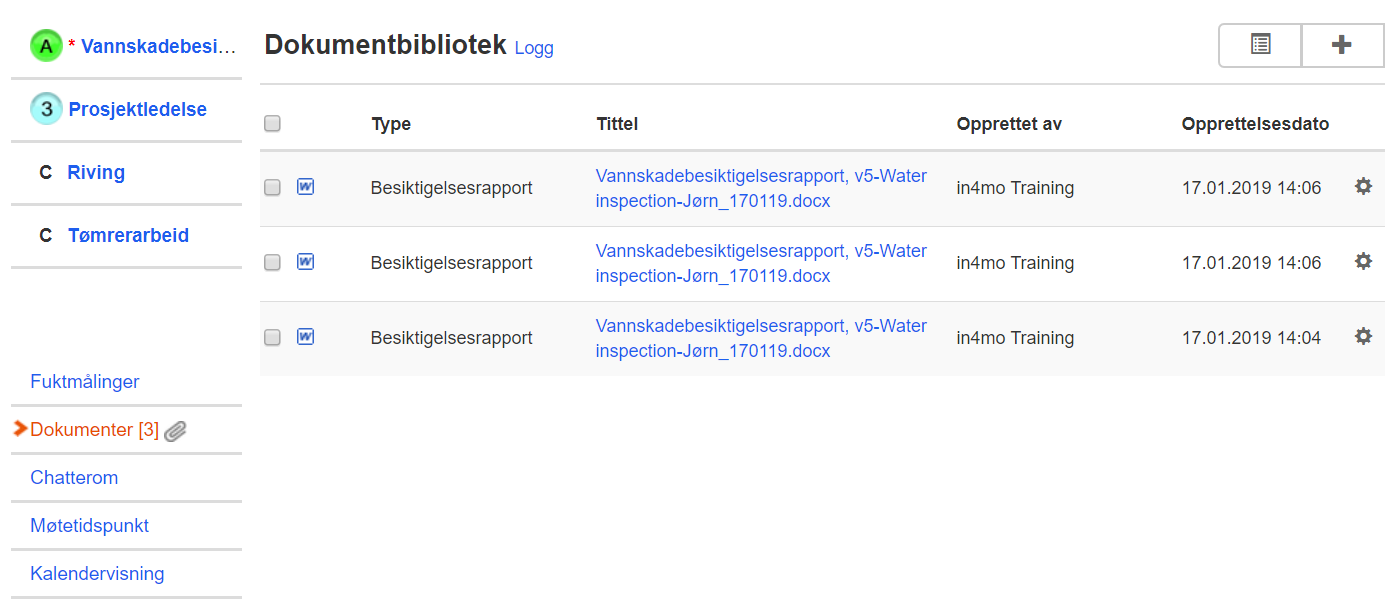Open the Fuktmålinger menu item
This screenshot has height=606, width=1390.
coord(85,381)
